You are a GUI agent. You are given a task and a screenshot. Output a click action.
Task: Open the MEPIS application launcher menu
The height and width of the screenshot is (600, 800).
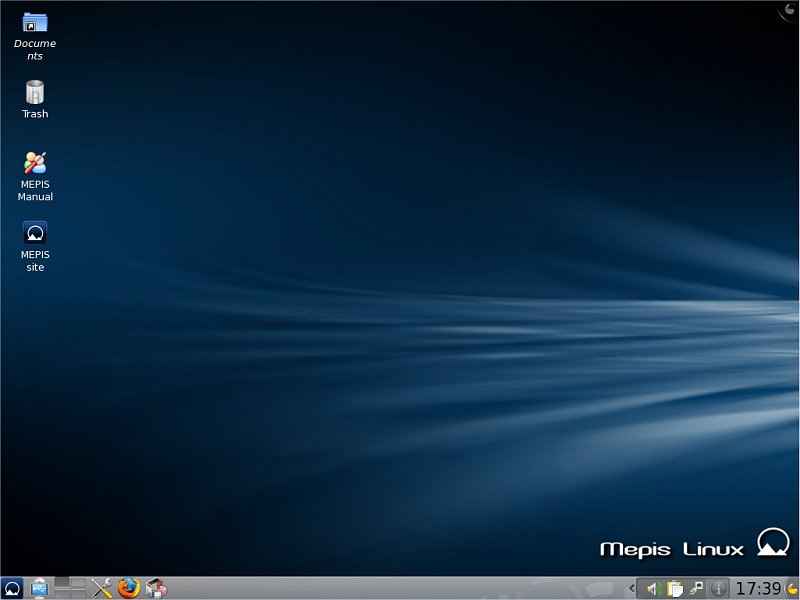pos(12,588)
